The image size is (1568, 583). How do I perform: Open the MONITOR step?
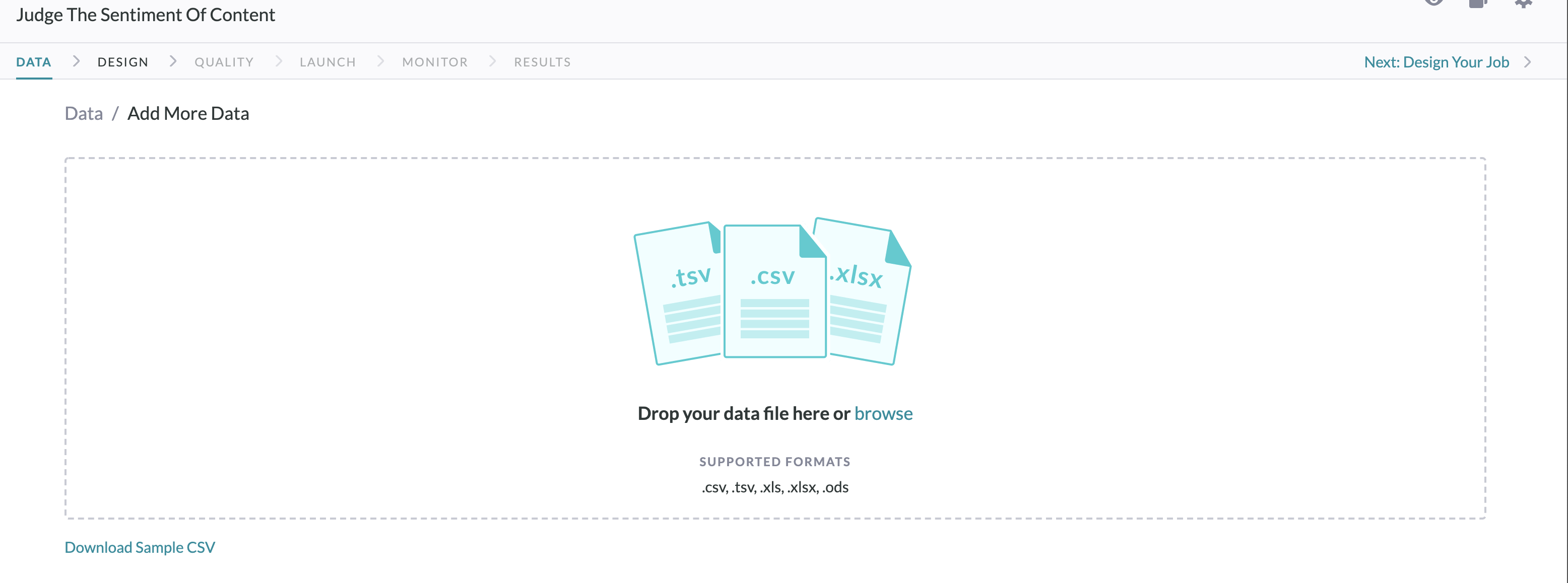point(435,62)
